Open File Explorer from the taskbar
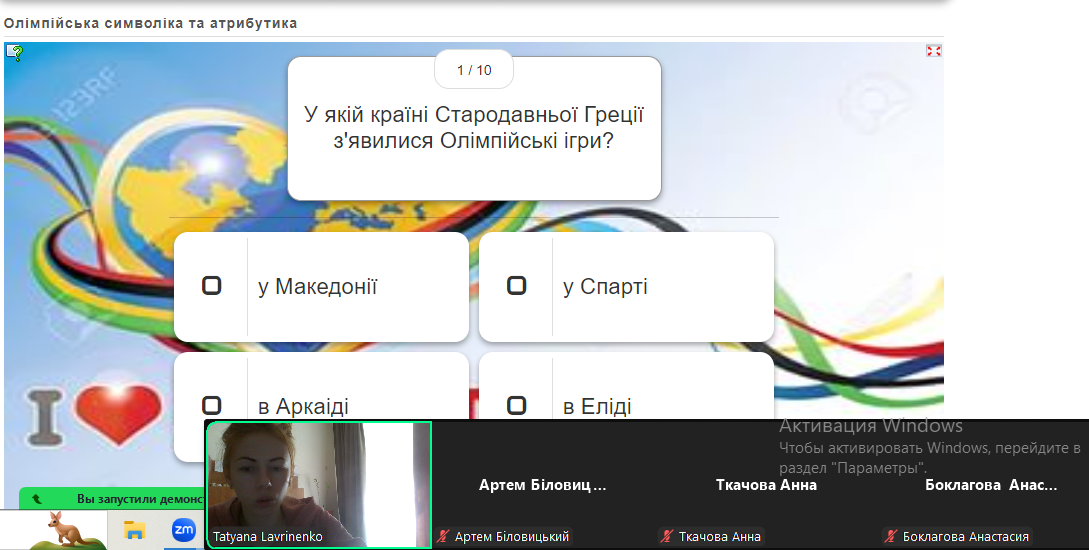The width and height of the screenshot is (1089, 550). tap(134, 530)
